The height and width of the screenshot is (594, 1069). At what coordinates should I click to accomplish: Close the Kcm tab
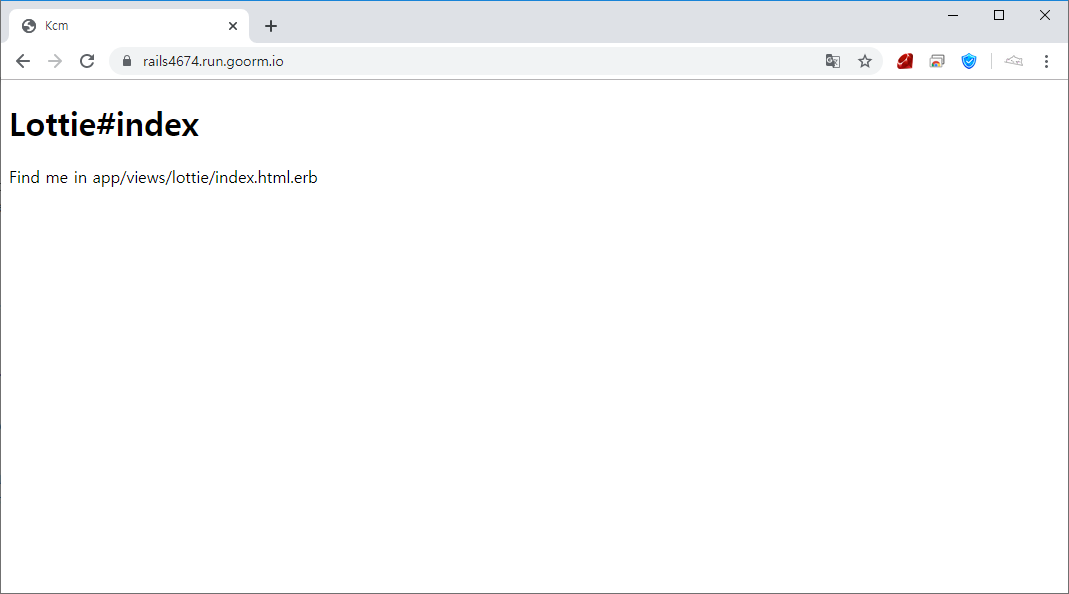tap(232, 26)
